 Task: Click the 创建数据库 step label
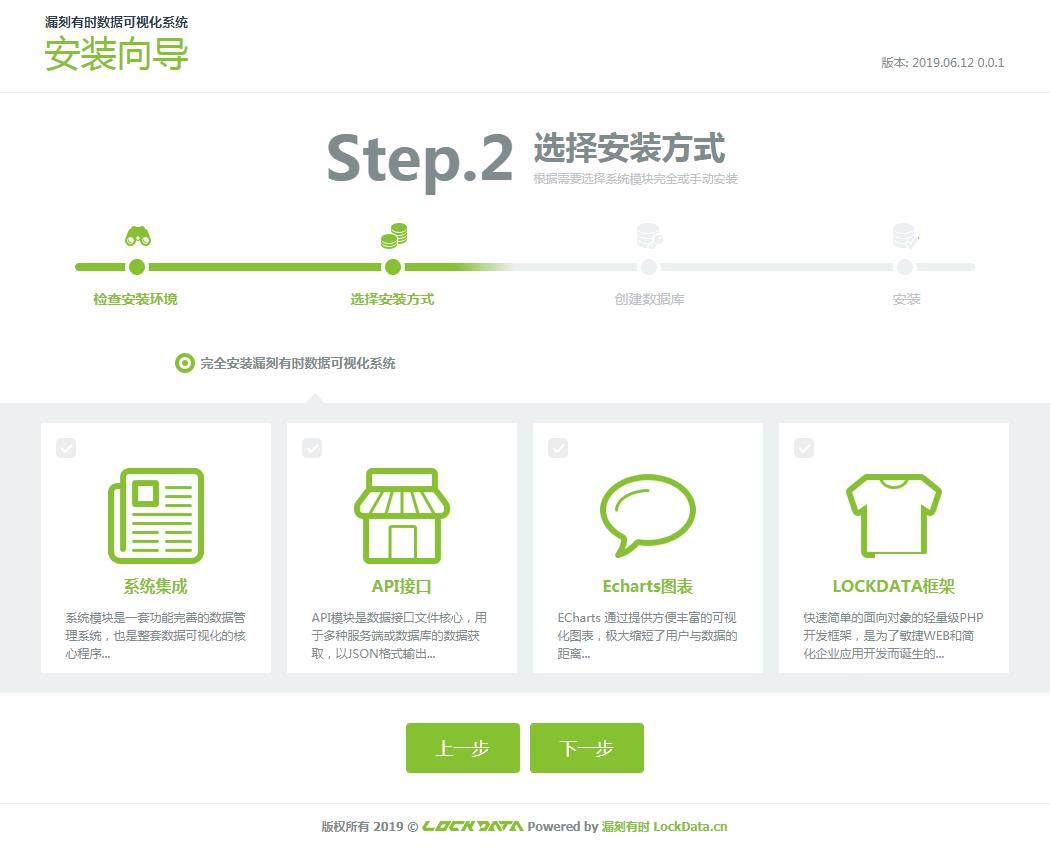[x=650, y=299]
